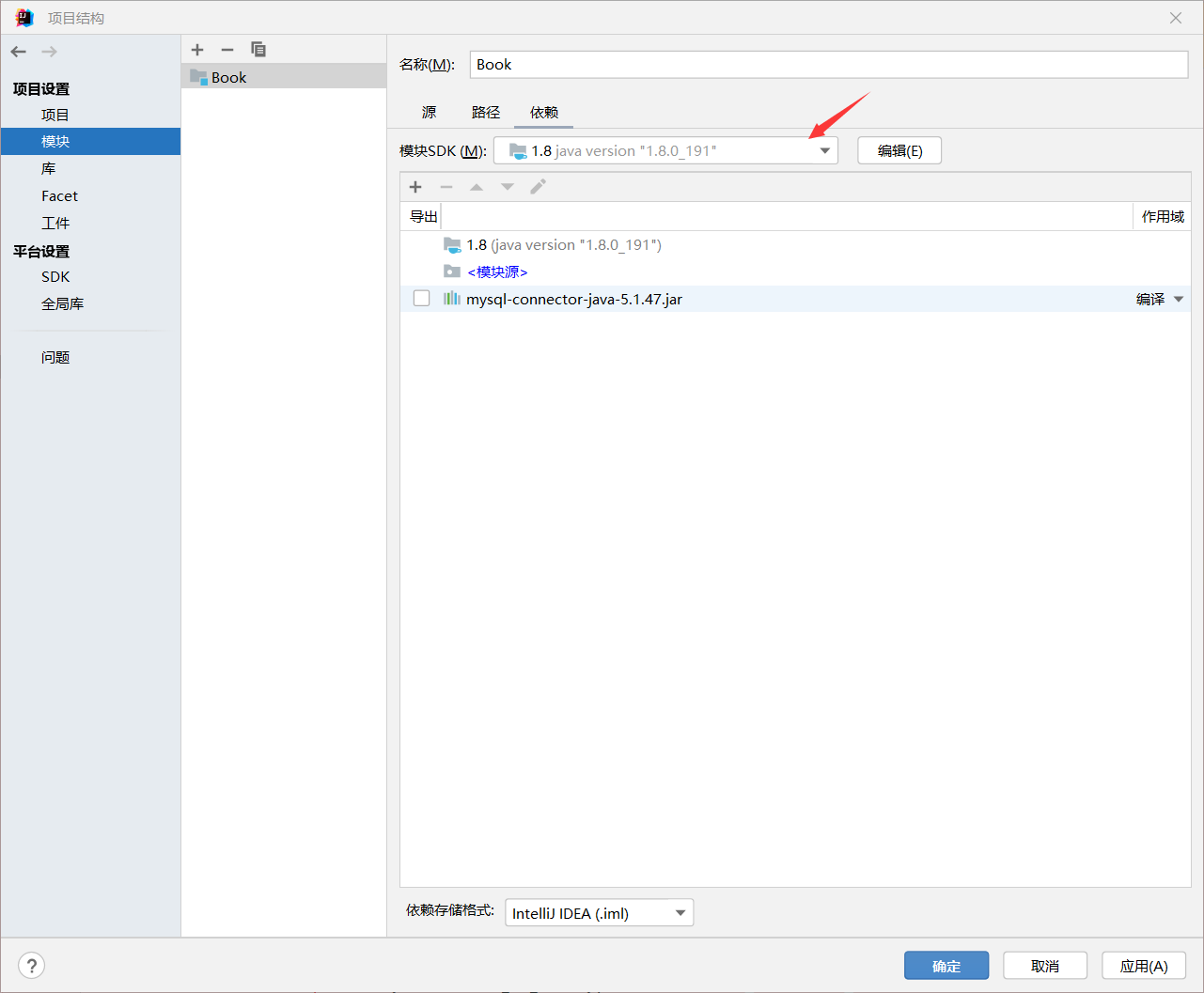Select the 1.8 java version dependency row
Screen dimensions: 1204x993
point(795,245)
